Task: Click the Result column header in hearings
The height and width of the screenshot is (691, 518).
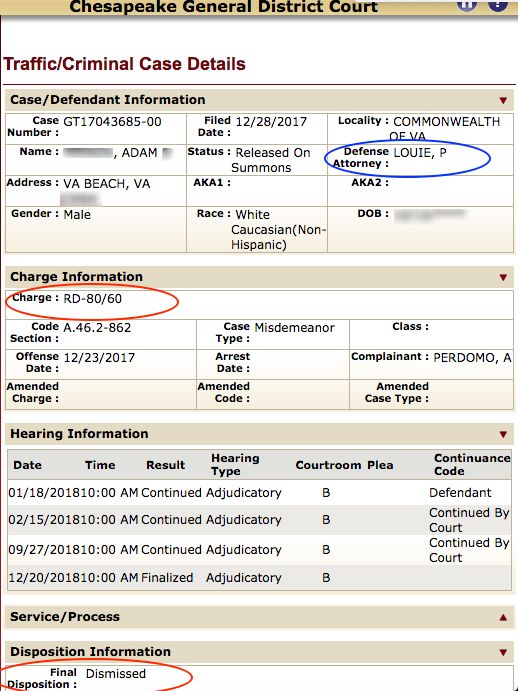Action: pos(166,465)
